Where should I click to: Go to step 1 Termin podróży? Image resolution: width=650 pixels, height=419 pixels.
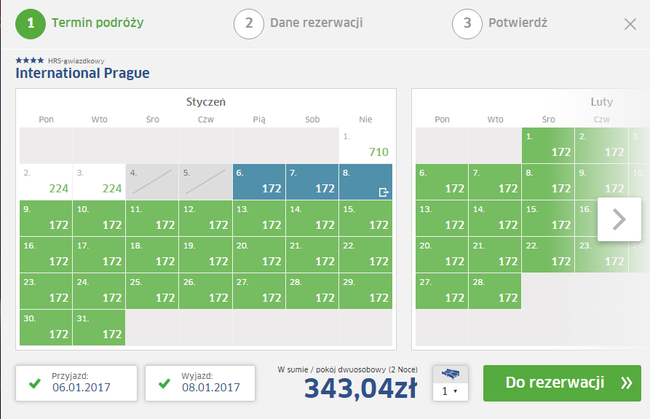point(80,24)
